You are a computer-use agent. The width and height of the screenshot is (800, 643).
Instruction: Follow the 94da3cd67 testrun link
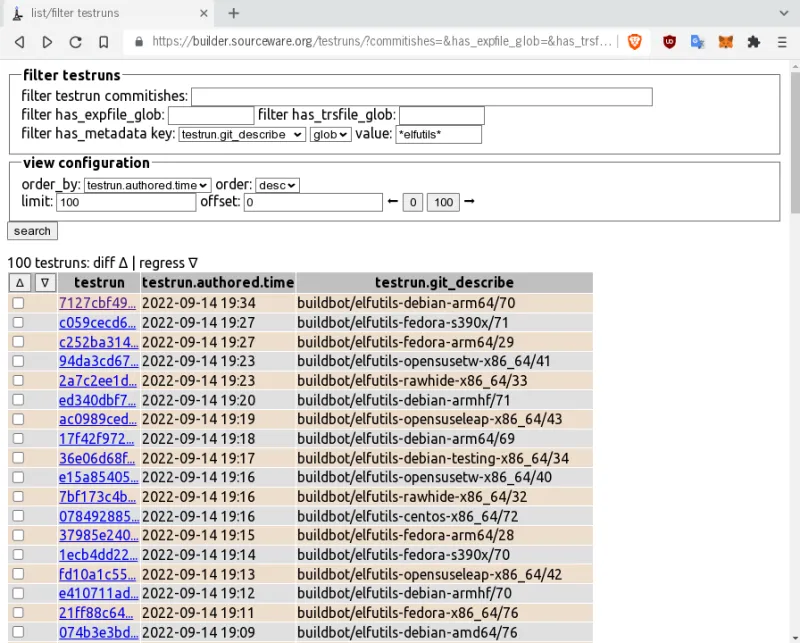pyautogui.click(x=97, y=361)
